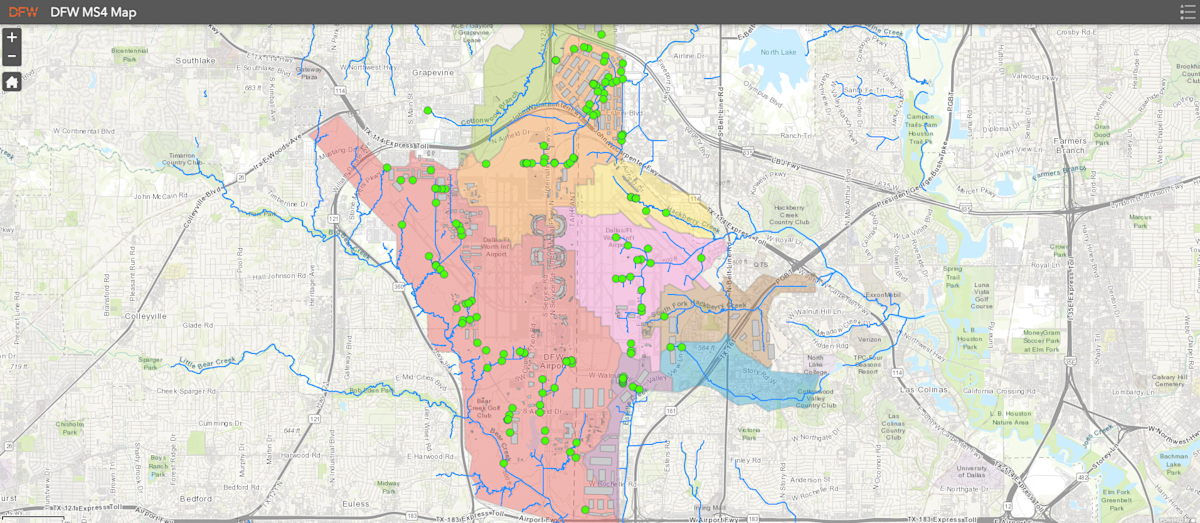The height and width of the screenshot is (523, 1200).
Task: Reset map to default home extent
Action: (x=11, y=82)
